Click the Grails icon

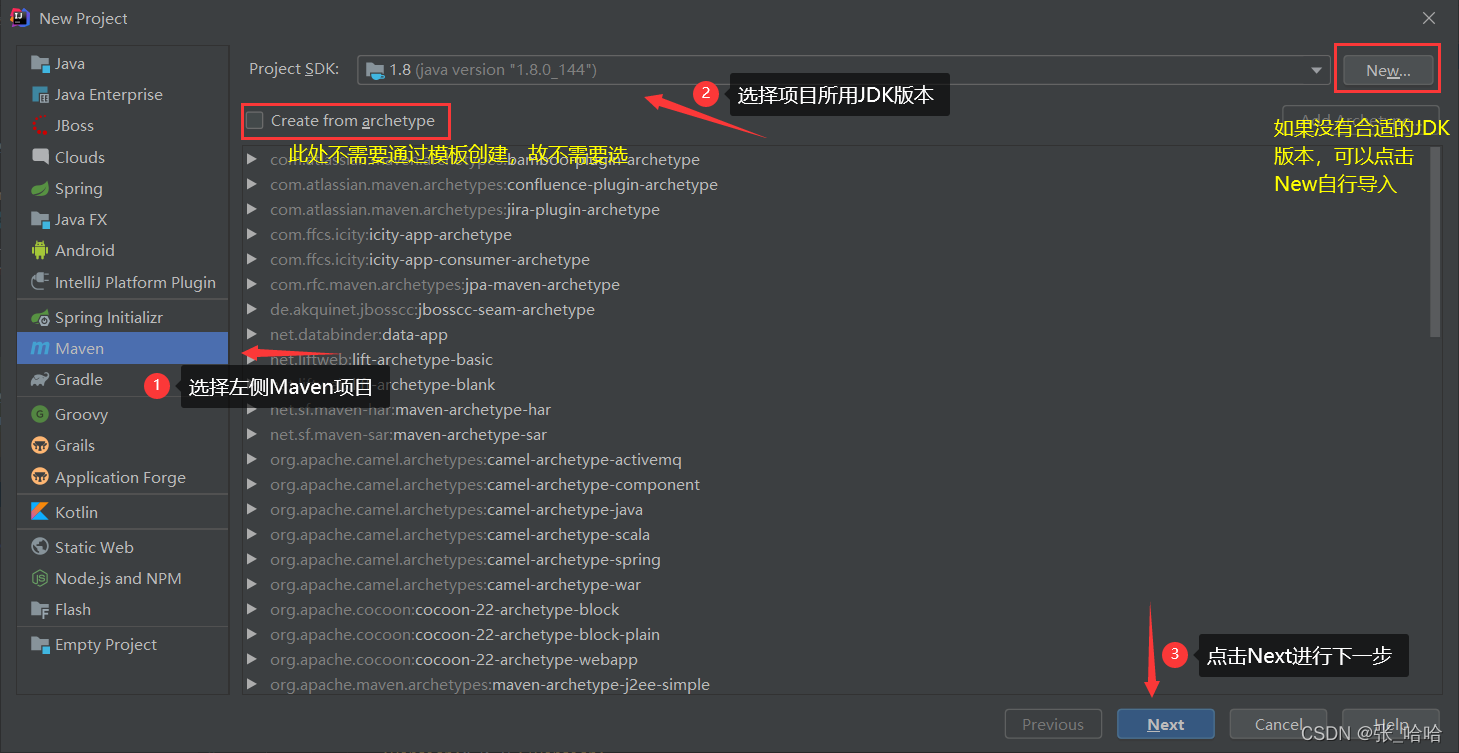[40, 446]
